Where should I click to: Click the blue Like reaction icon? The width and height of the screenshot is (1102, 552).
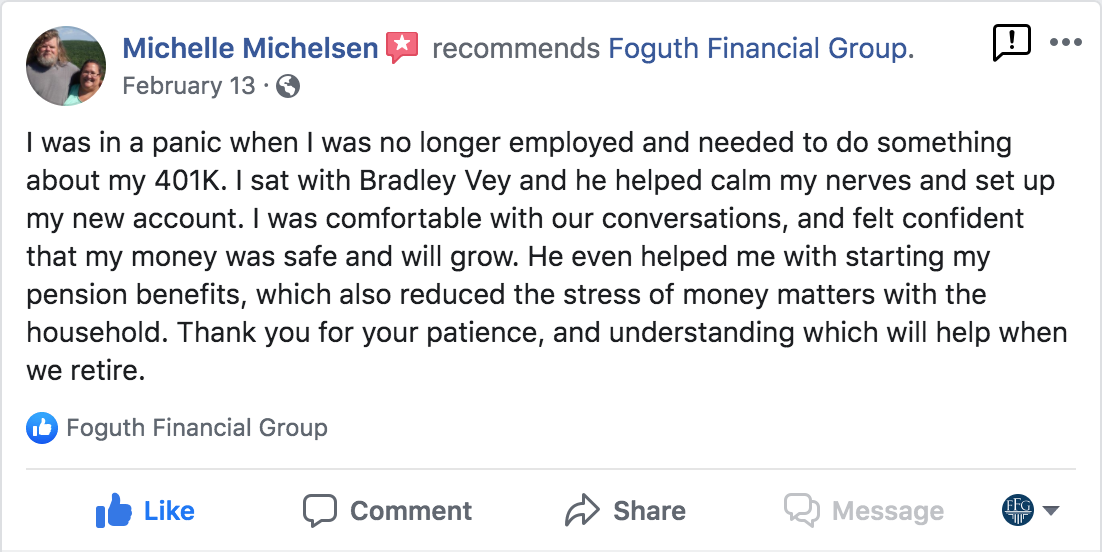(42, 429)
